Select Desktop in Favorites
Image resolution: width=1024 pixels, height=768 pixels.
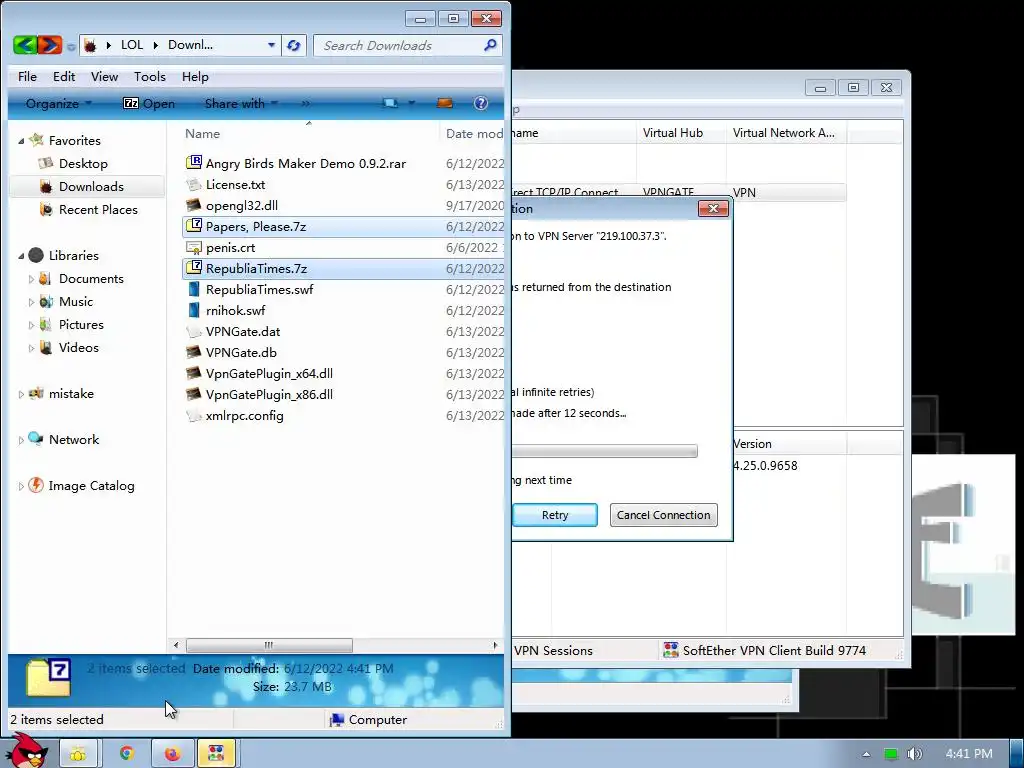[83, 163]
